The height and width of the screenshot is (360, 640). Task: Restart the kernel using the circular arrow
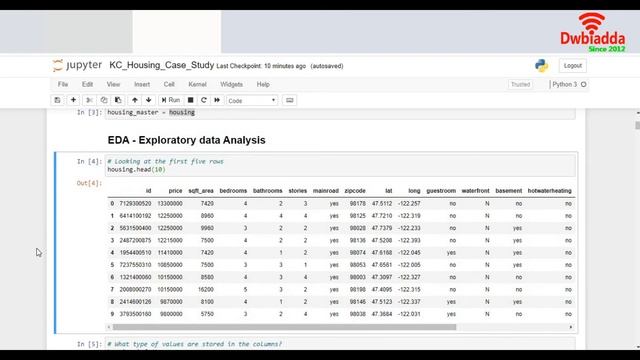[x=204, y=100]
